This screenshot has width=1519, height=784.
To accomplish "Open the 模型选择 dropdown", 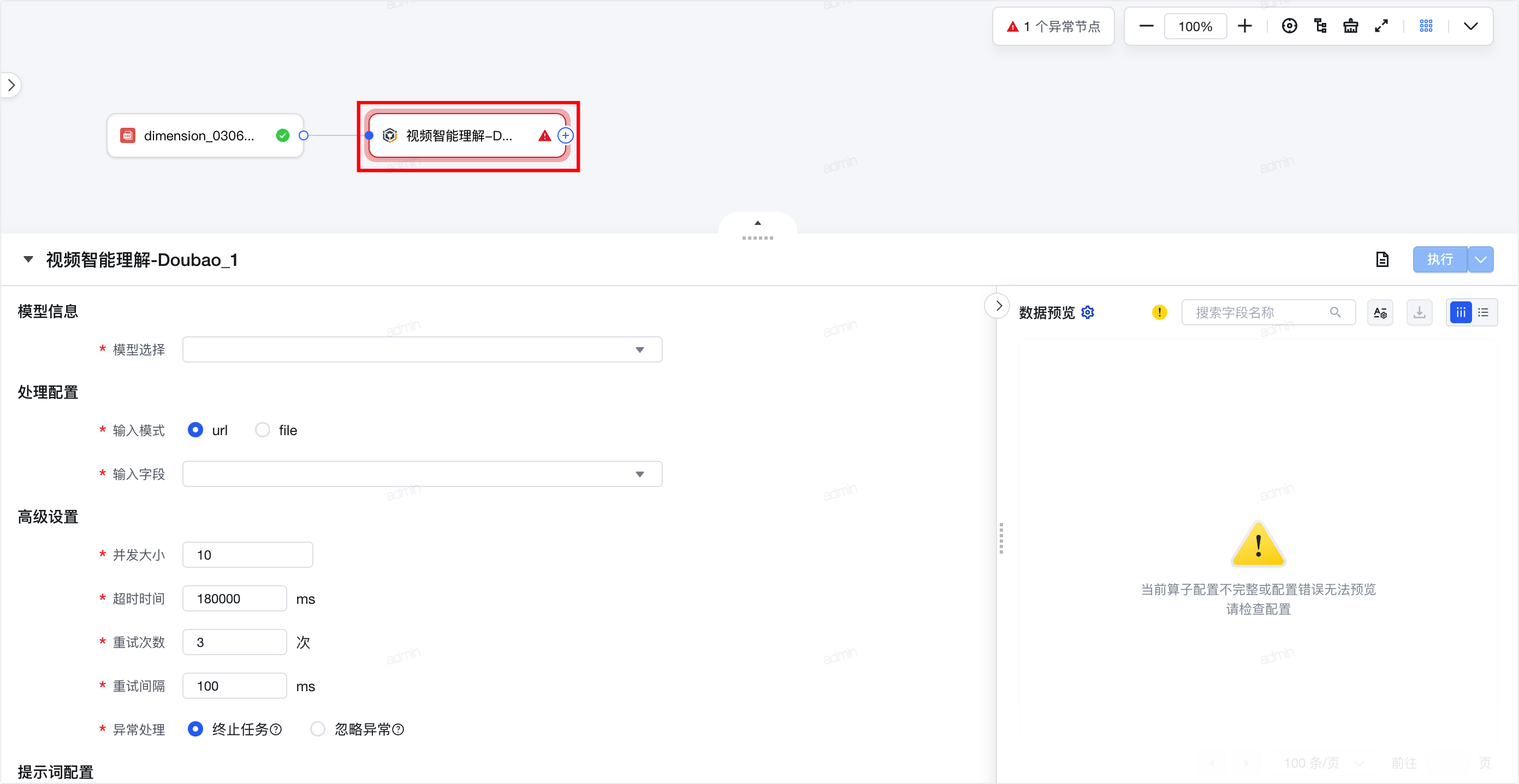I will pyautogui.click(x=422, y=349).
